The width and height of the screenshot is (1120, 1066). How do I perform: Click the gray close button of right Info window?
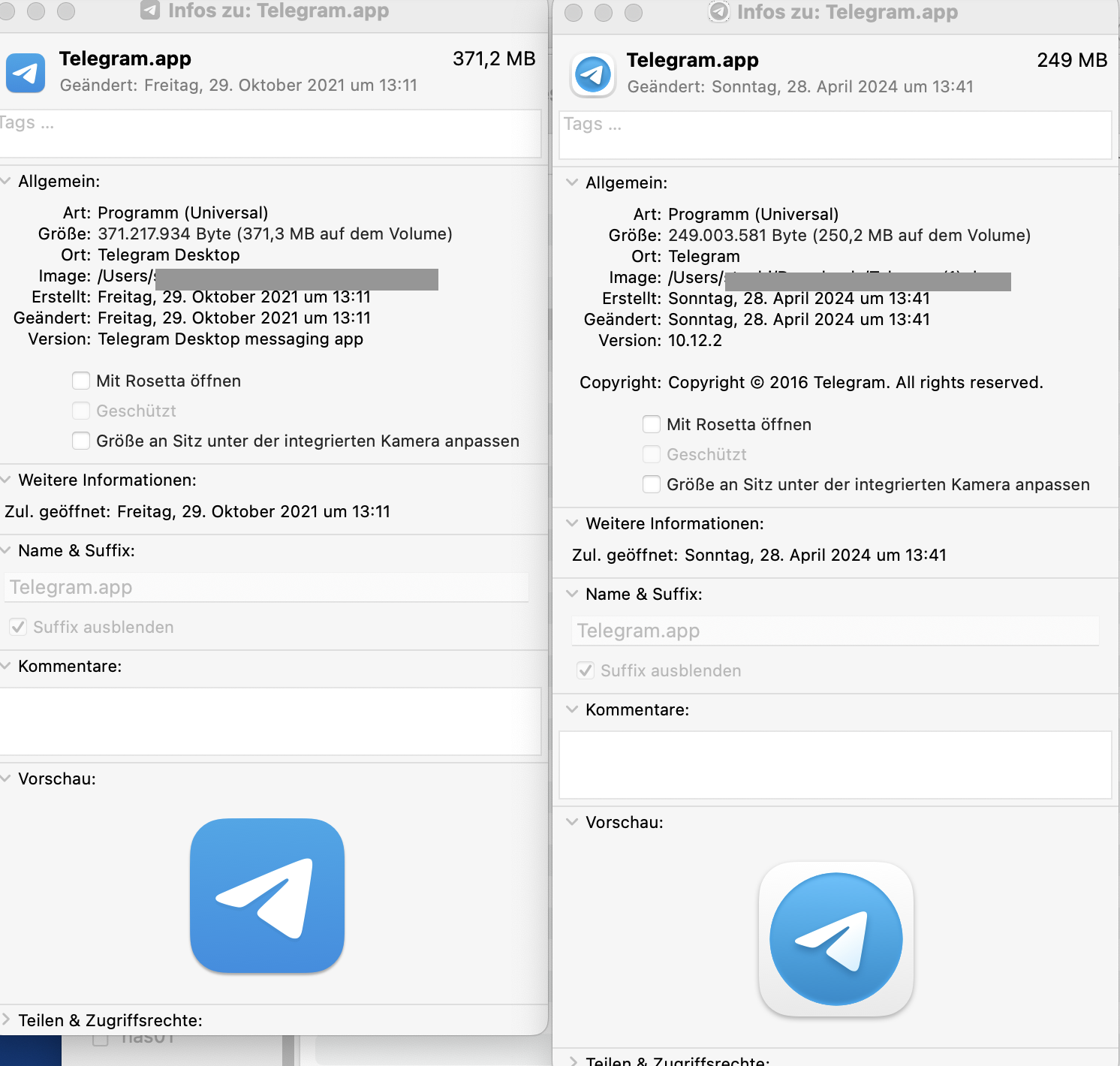tap(574, 13)
